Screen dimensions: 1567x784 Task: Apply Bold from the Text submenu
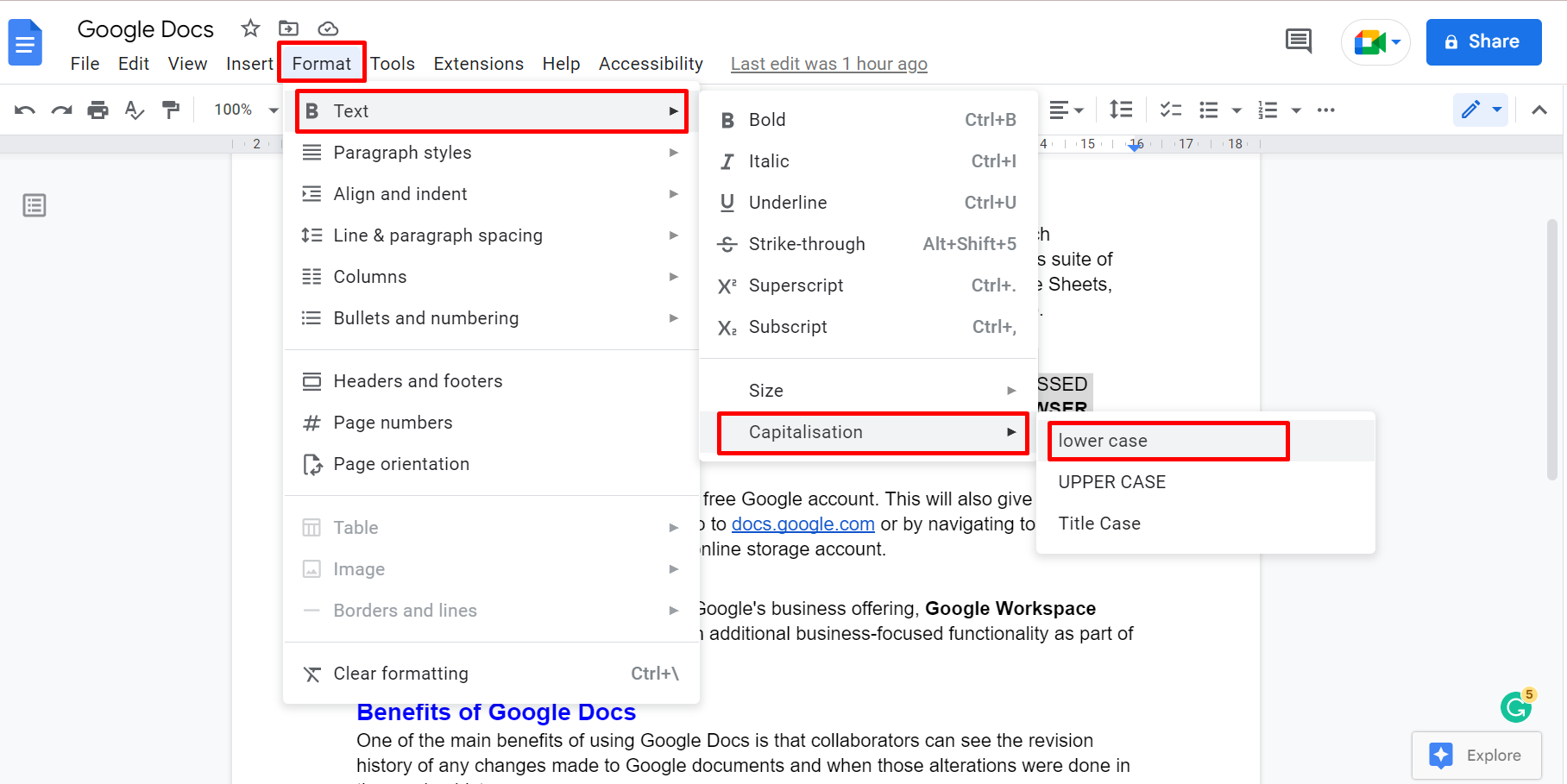tap(868, 120)
